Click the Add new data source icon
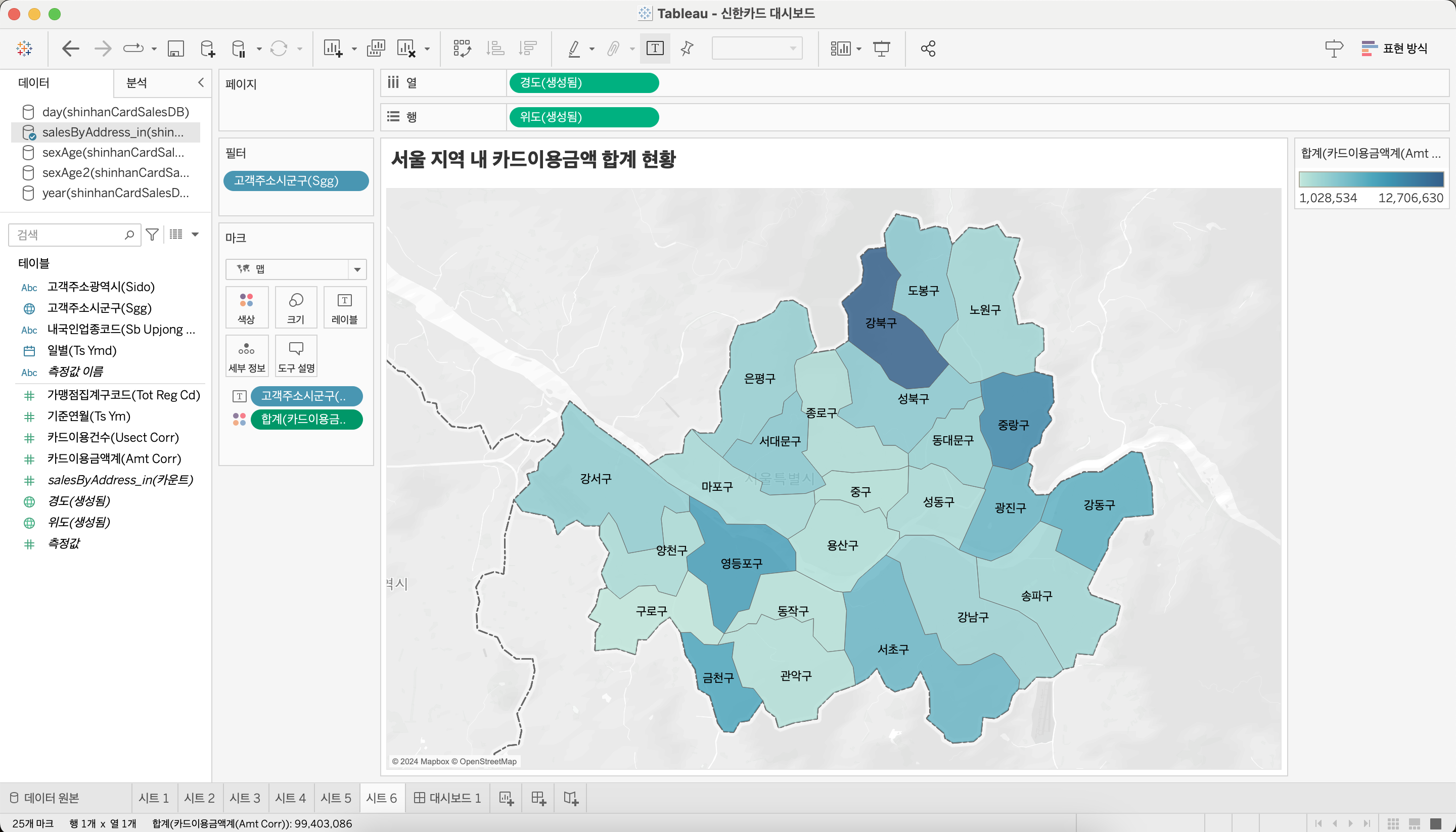Screen dimensions: 1456x832 tap(208, 49)
